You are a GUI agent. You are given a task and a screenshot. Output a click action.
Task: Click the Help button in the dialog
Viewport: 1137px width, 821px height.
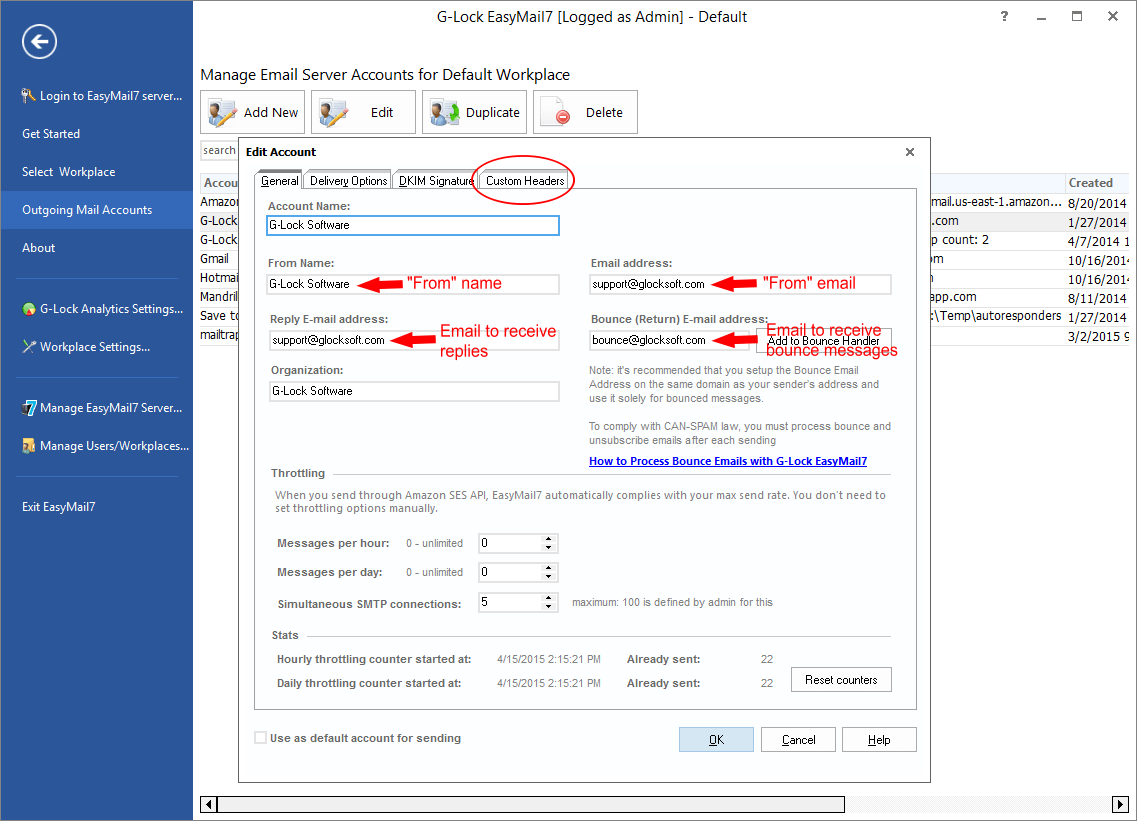click(x=879, y=740)
